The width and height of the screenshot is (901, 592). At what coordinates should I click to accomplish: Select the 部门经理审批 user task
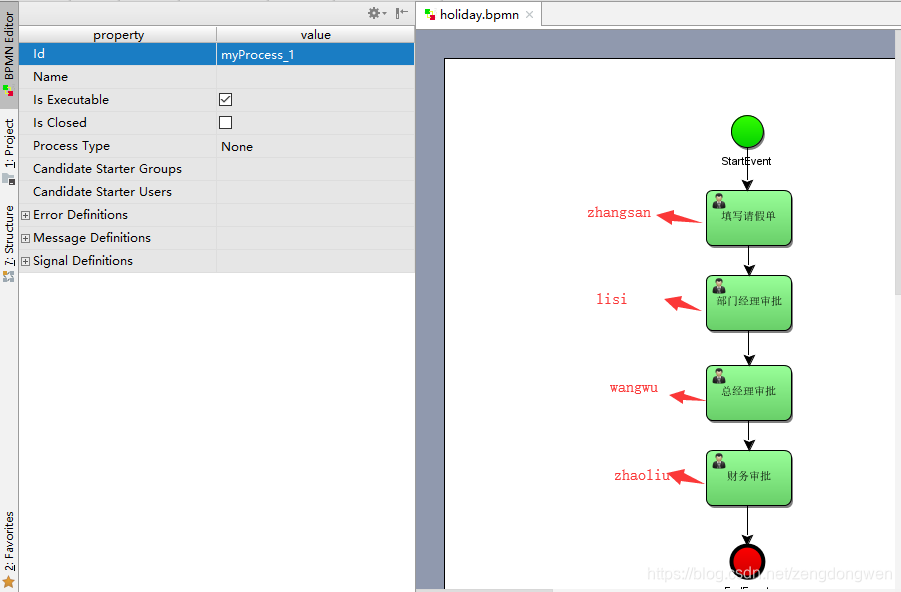point(749,303)
